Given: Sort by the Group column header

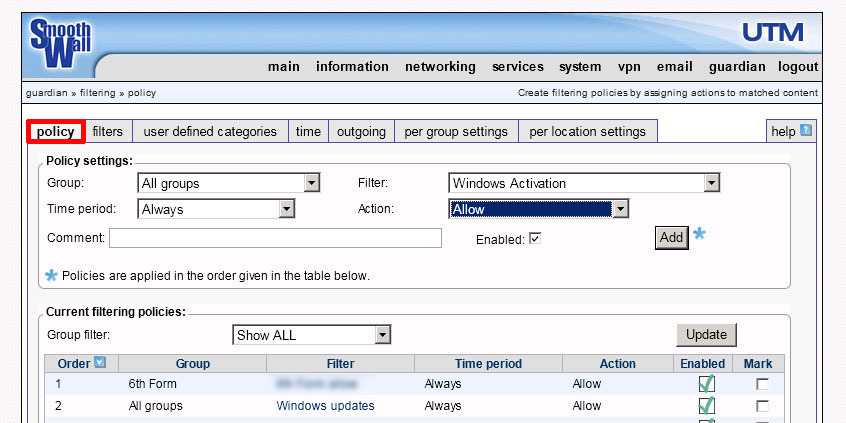Looking at the screenshot, I should (x=193, y=364).
